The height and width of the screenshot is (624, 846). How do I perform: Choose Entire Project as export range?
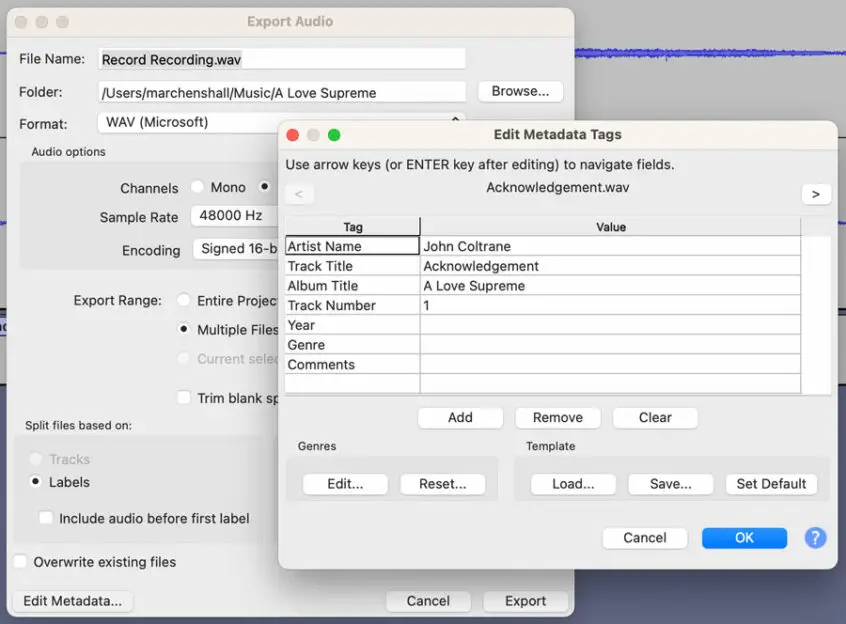click(183, 300)
